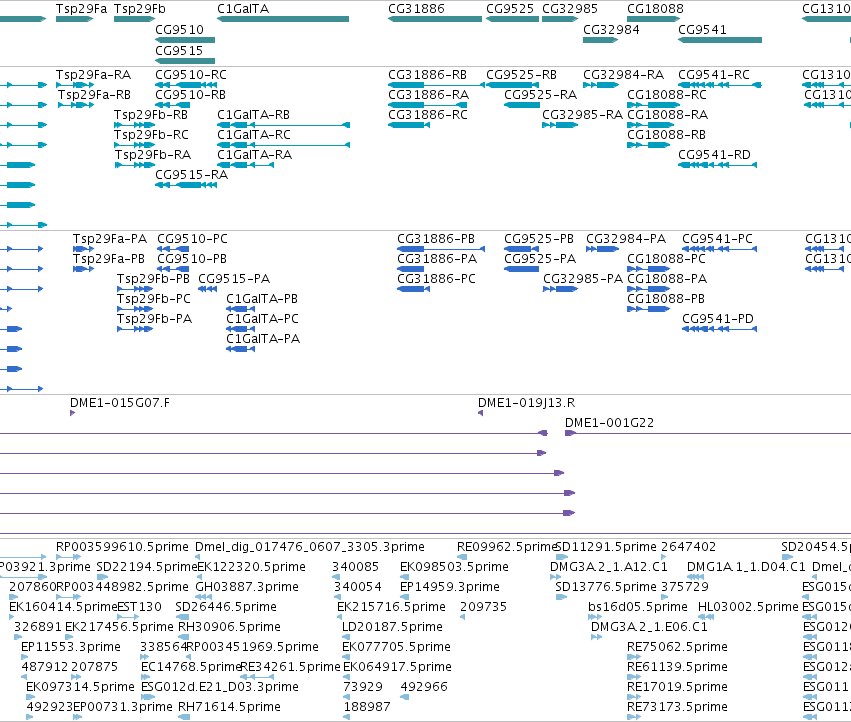Select the CG9541-RD transcript
851x722 pixels.
click(x=717, y=165)
